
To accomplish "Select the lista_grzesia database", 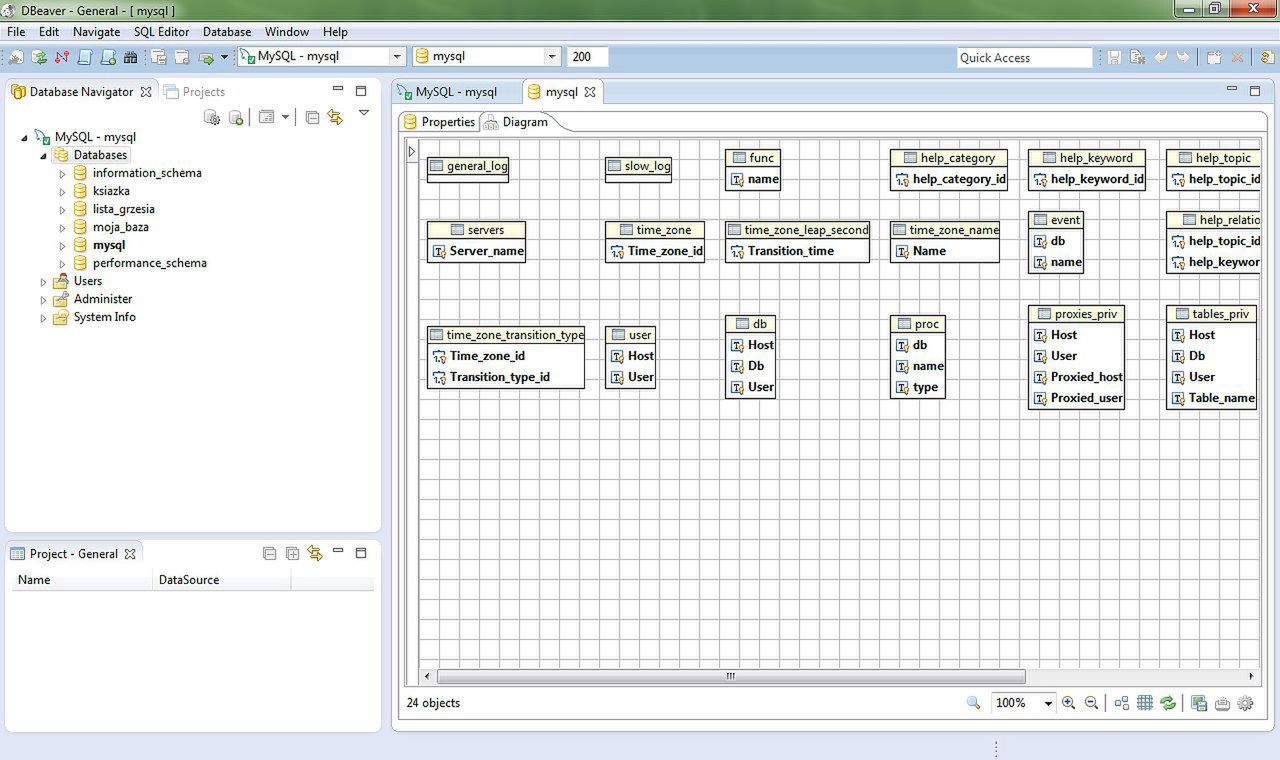I will click(123, 209).
